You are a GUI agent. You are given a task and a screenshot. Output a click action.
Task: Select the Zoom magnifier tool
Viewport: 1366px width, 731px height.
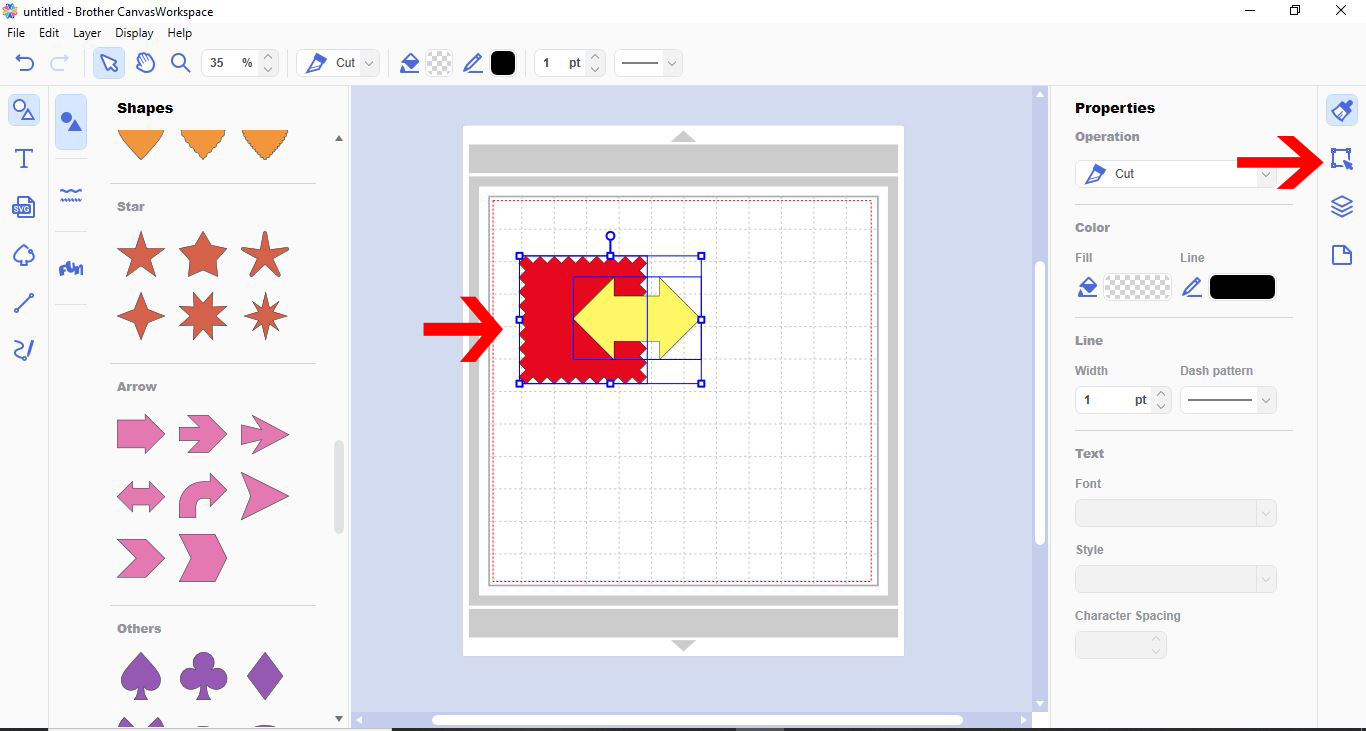[181, 62]
